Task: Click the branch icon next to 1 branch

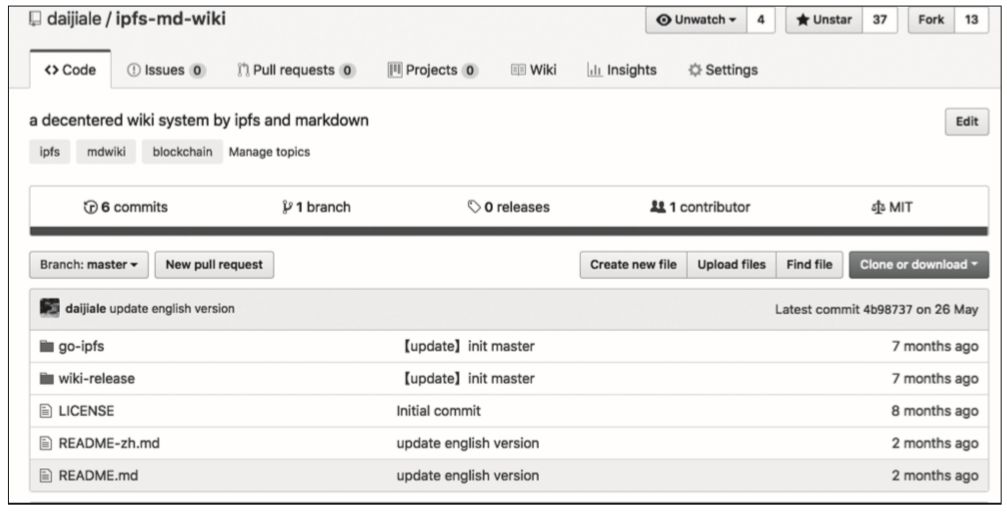Action: pyautogui.click(x=287, y=207)
